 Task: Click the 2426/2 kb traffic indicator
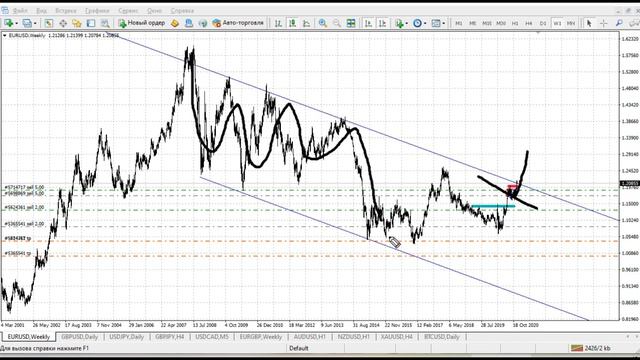pos(597,348)
